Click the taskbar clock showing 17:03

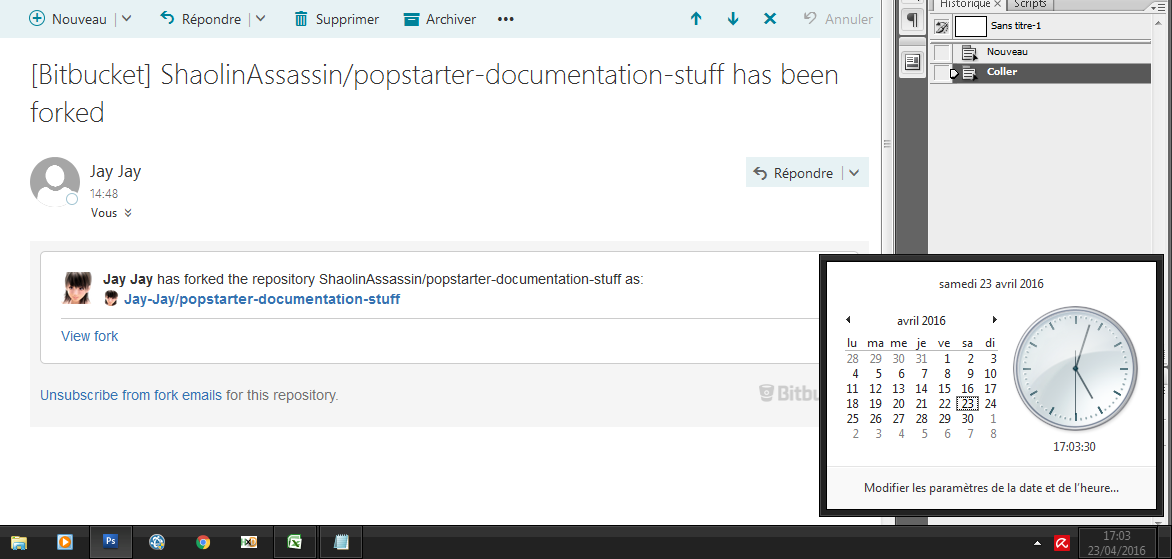(x=1116, y=543)
